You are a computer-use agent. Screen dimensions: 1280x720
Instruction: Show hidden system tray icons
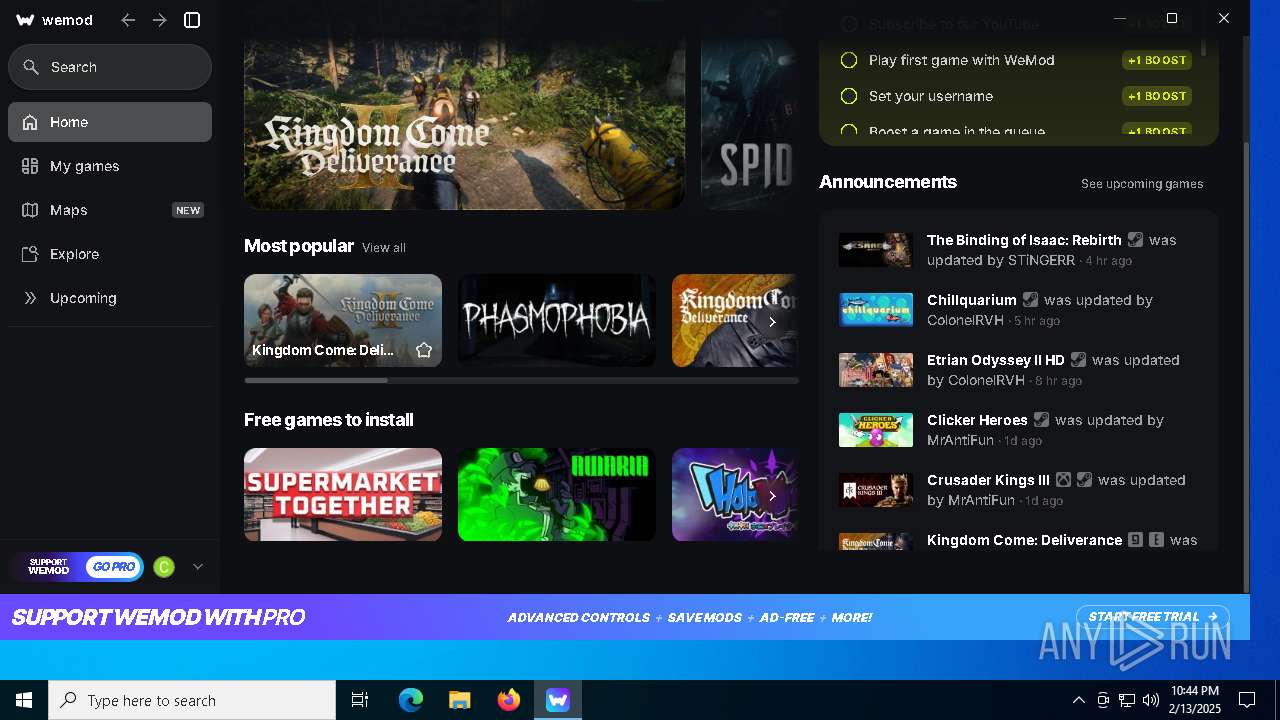pyautogui.click(x=1078, y=700)
